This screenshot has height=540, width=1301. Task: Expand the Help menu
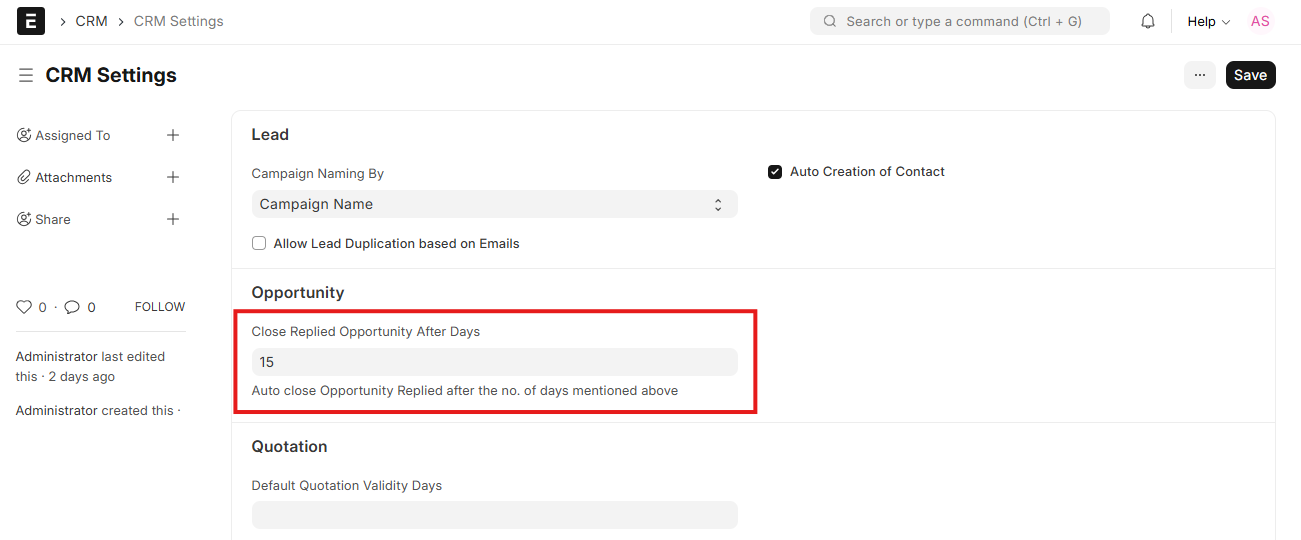1208,21
